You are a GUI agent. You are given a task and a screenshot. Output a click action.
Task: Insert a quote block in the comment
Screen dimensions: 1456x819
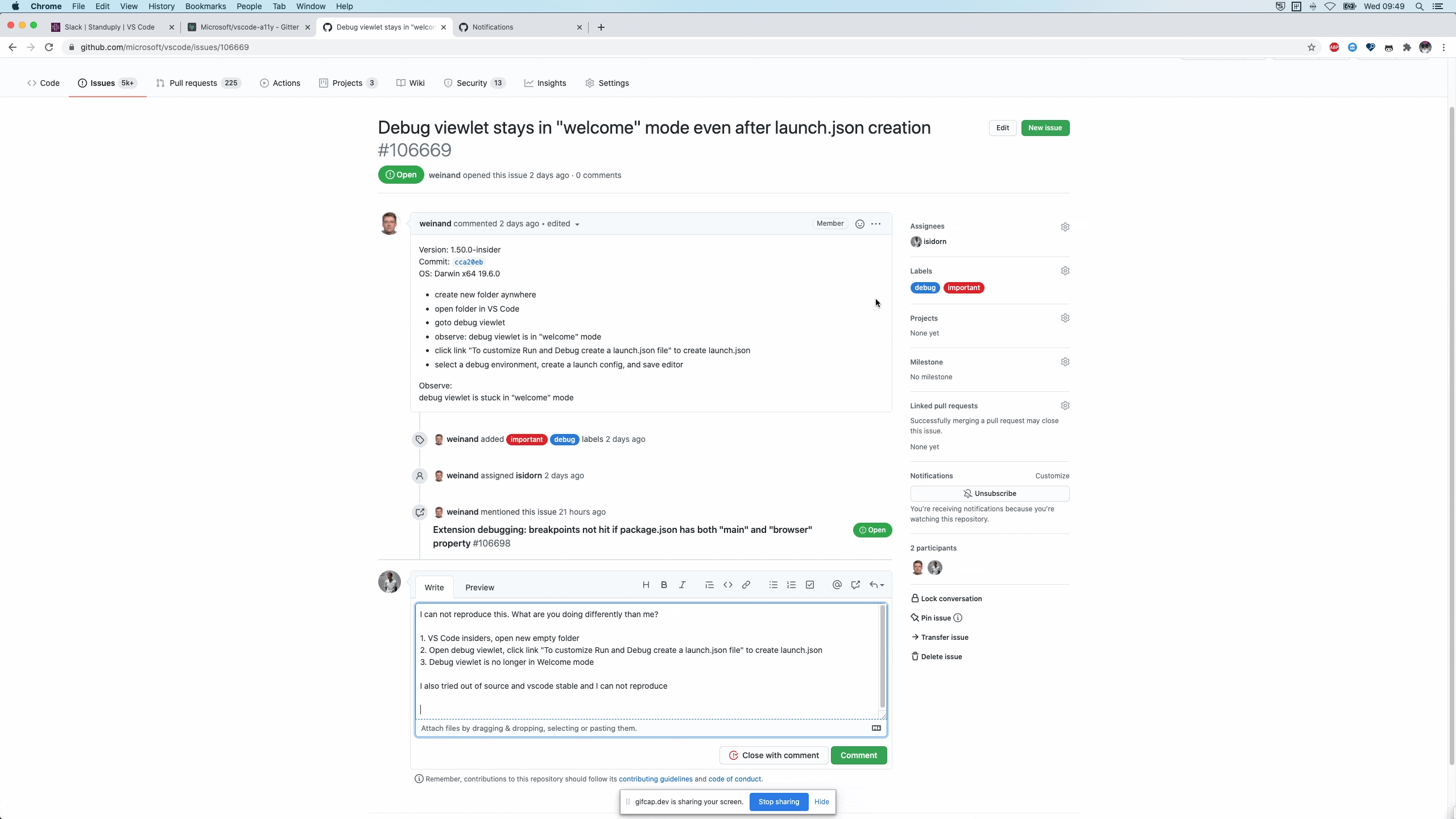709,585
